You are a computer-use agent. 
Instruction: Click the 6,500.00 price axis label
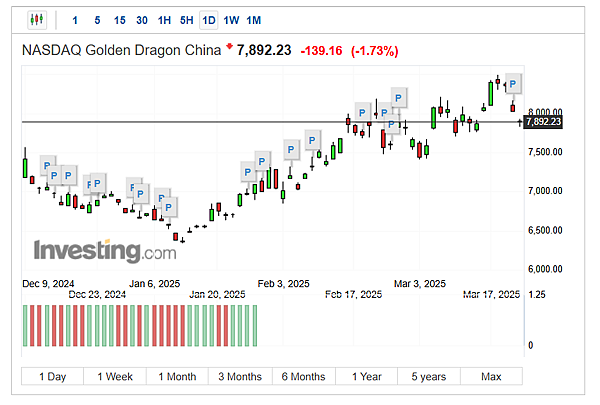pyautogui.click(x=545, y=230)
